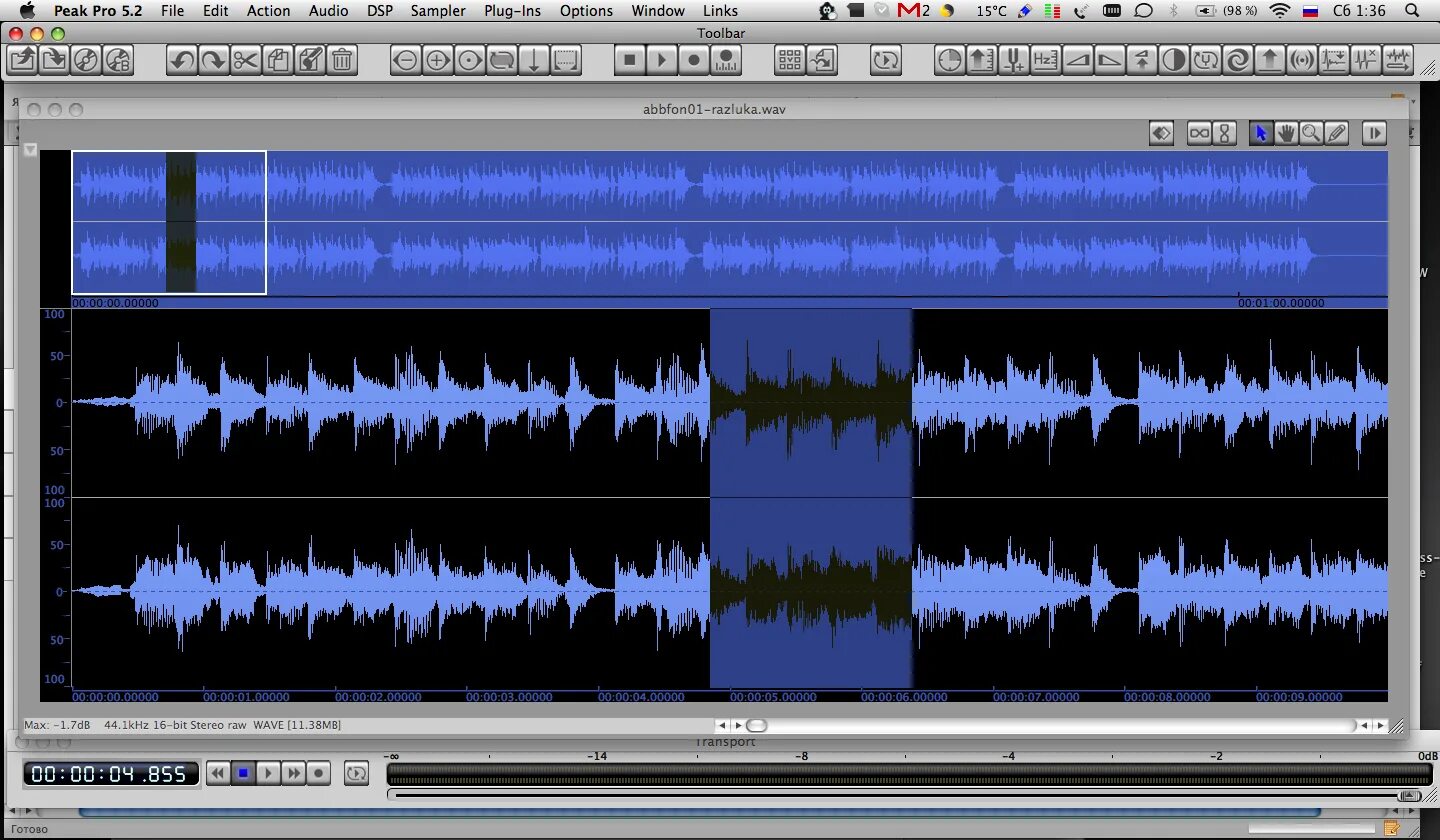Image resolution: width=1440 pixels, height=840 pixels.
Task: Click the toolbar Record button
Action: pos(693,60)
